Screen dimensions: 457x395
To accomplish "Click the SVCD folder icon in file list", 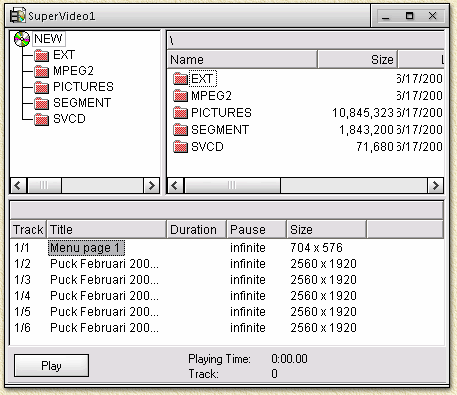I will pyautogui.click(x=181, y=147).
